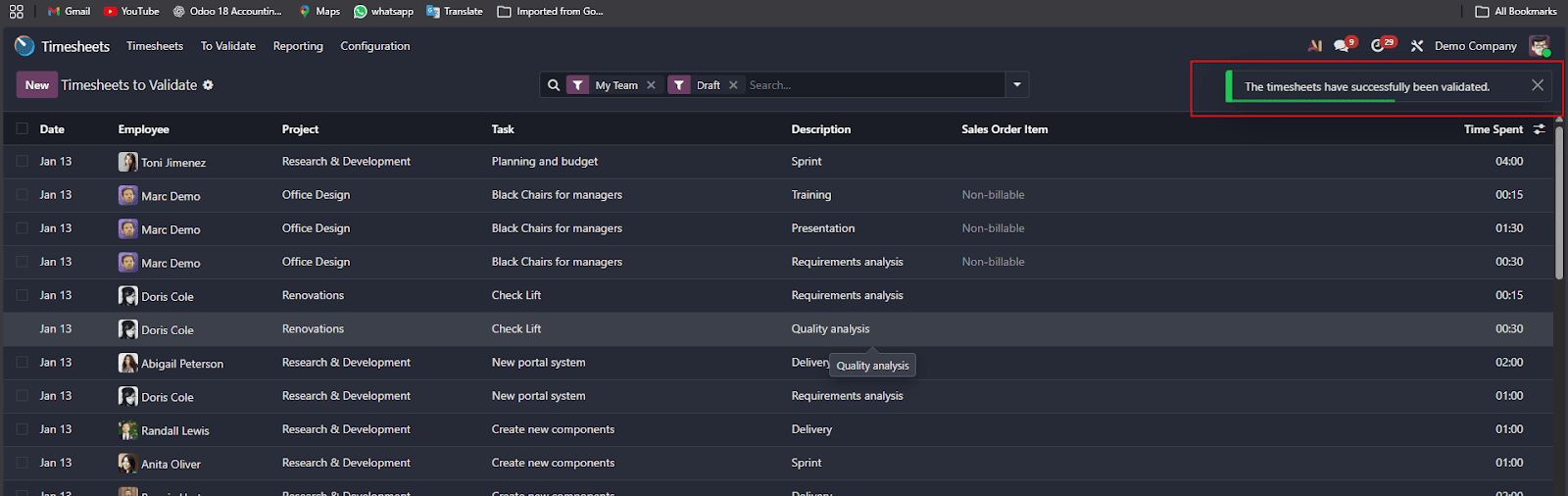Click Randall Lewis's avatar

pyautogui.click(x=127, y=429)
